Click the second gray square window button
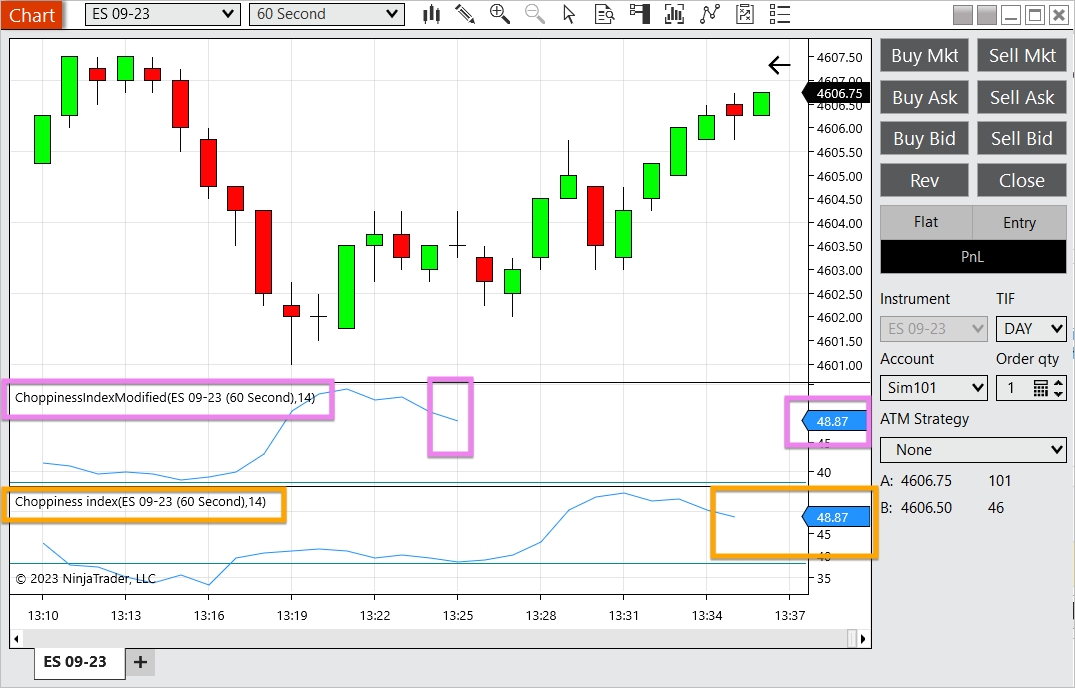The image size is (1075, 688). 987,14
